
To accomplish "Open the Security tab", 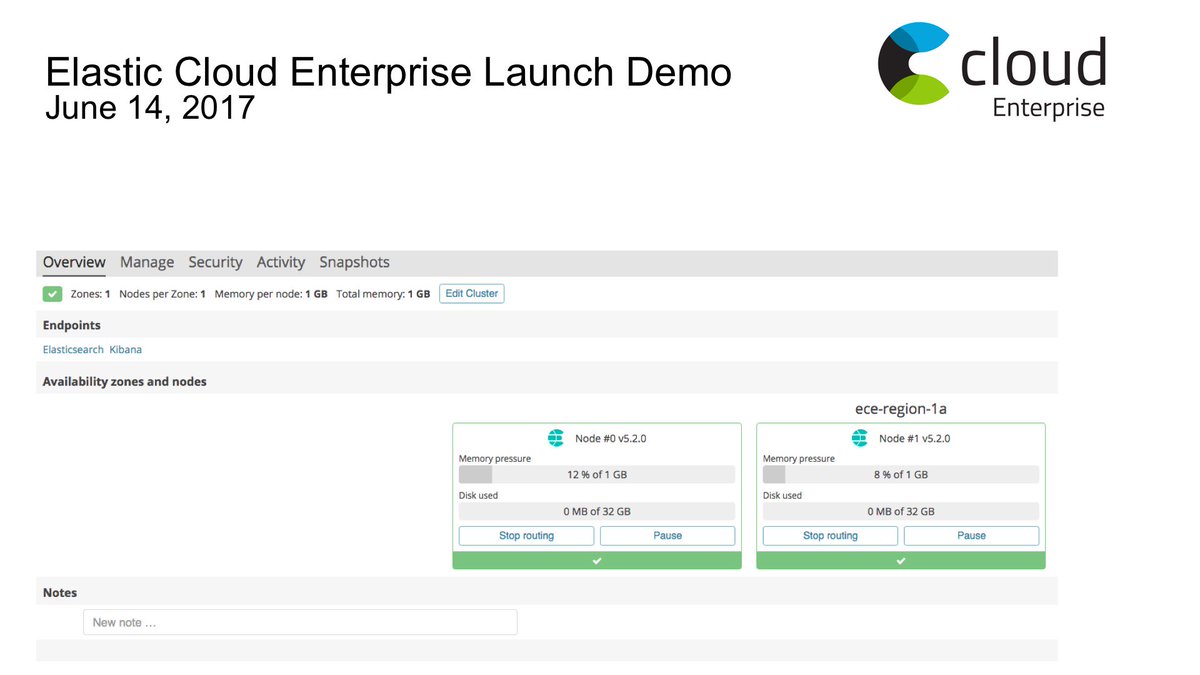I will tap(215, 262).
